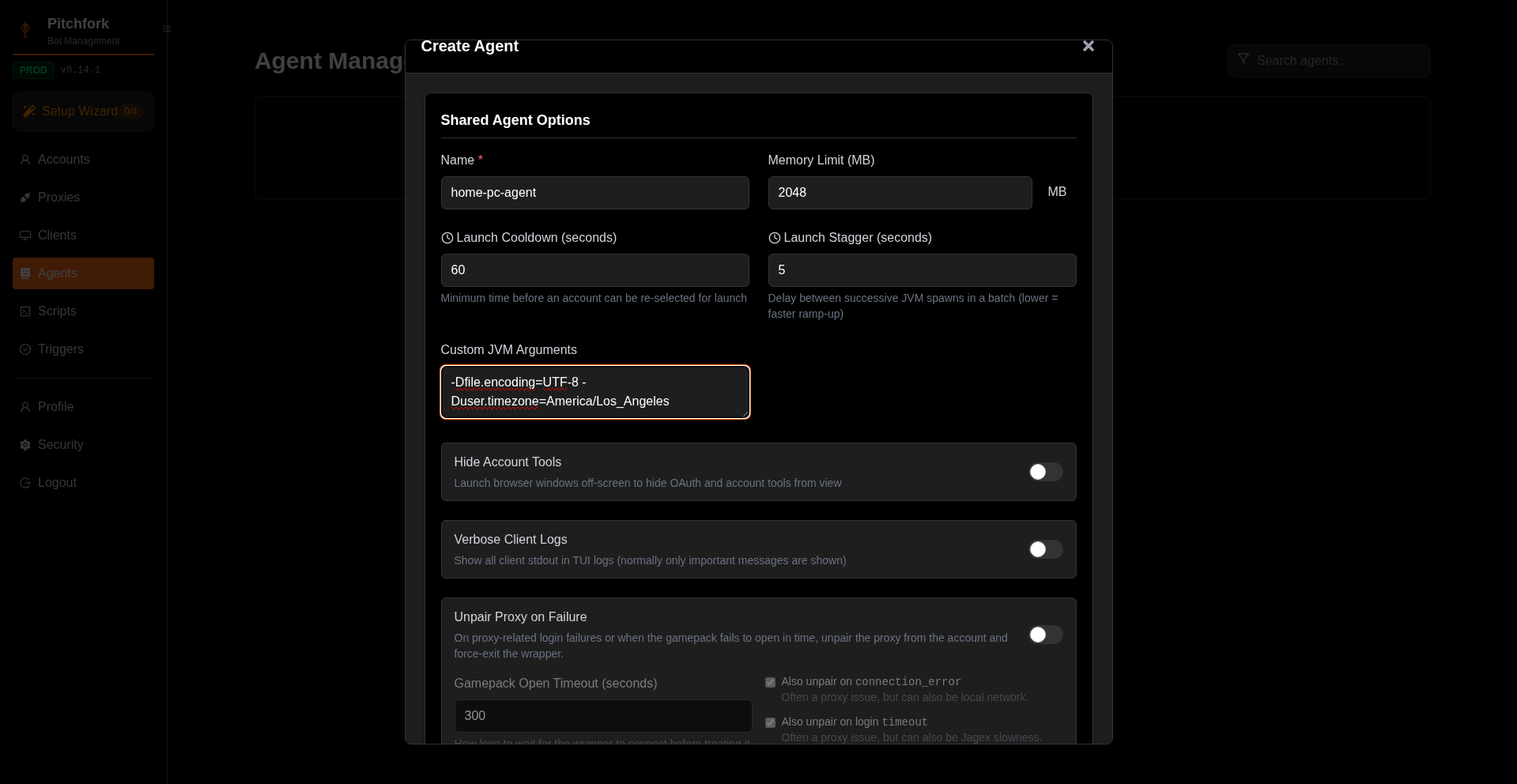1517x784 pixels.
Task: Enable Unpair Proxy on Failure switch
Action: coord(1046,635)
